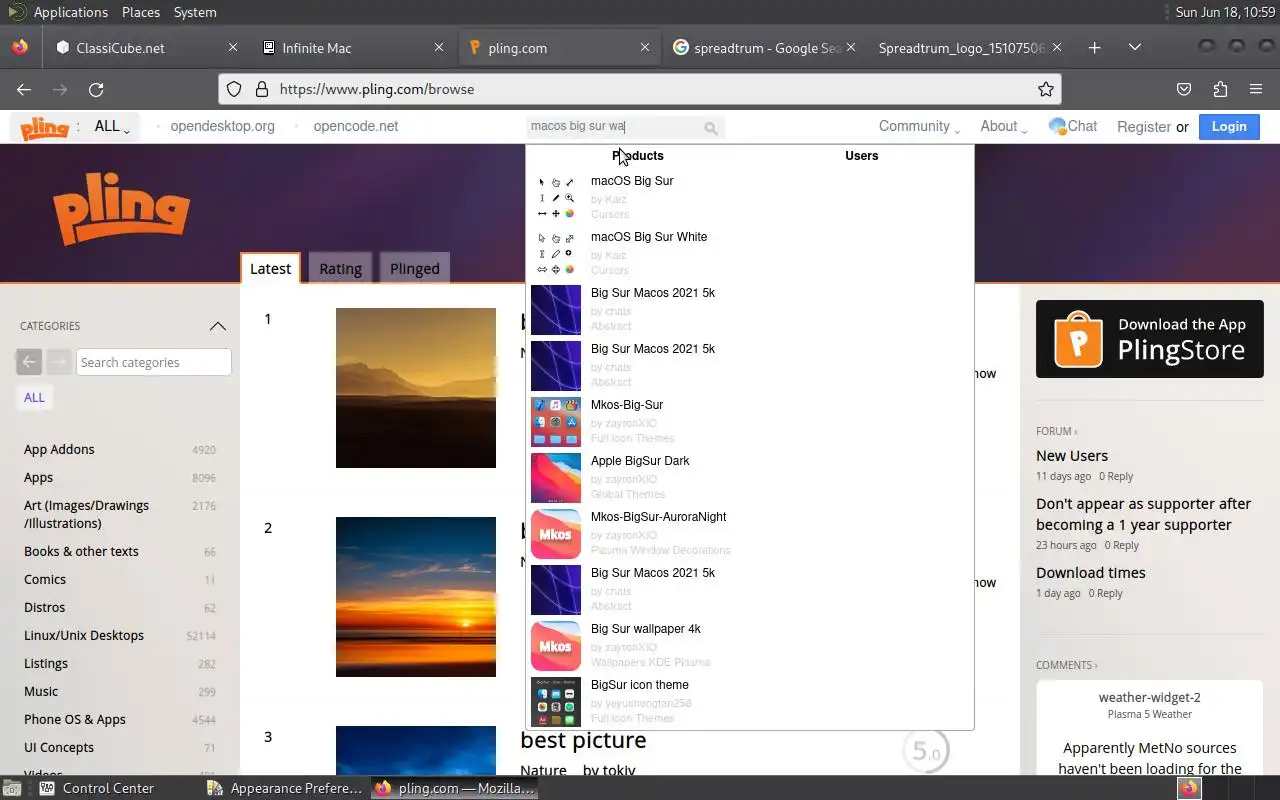Open the Phone OS & Apps category
1280x800 pixels.
75,719
